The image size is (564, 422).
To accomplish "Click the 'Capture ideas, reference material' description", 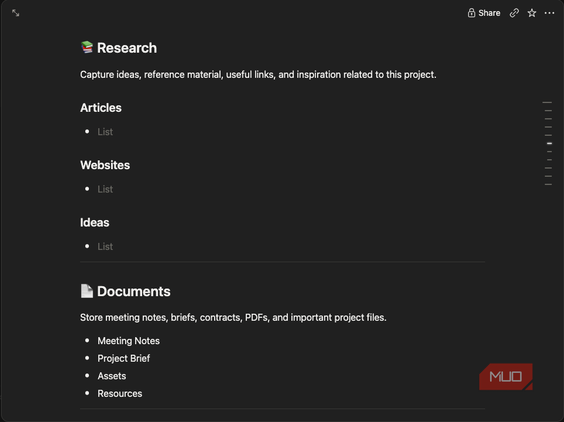I will [x=258, y=75].
